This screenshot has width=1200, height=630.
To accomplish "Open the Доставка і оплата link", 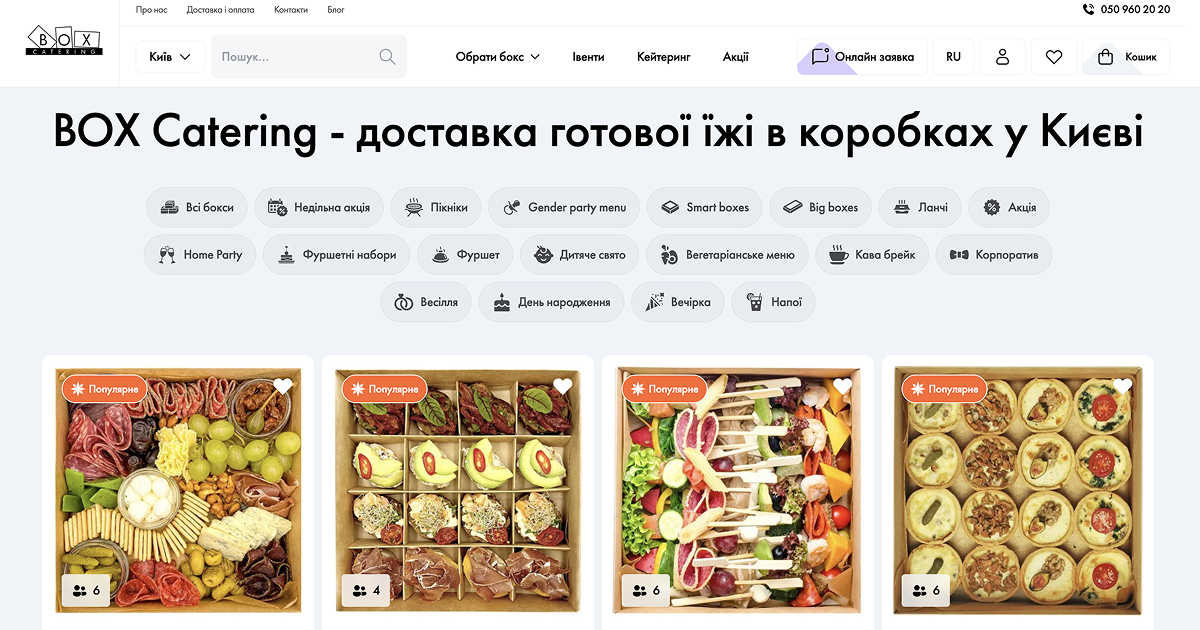I will 220,9.
